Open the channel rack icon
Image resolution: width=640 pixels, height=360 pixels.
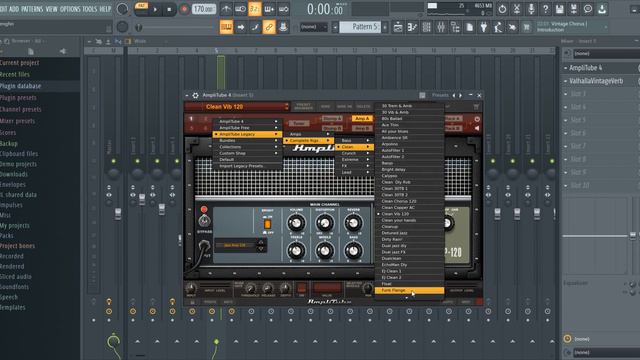tap(427, 27)
